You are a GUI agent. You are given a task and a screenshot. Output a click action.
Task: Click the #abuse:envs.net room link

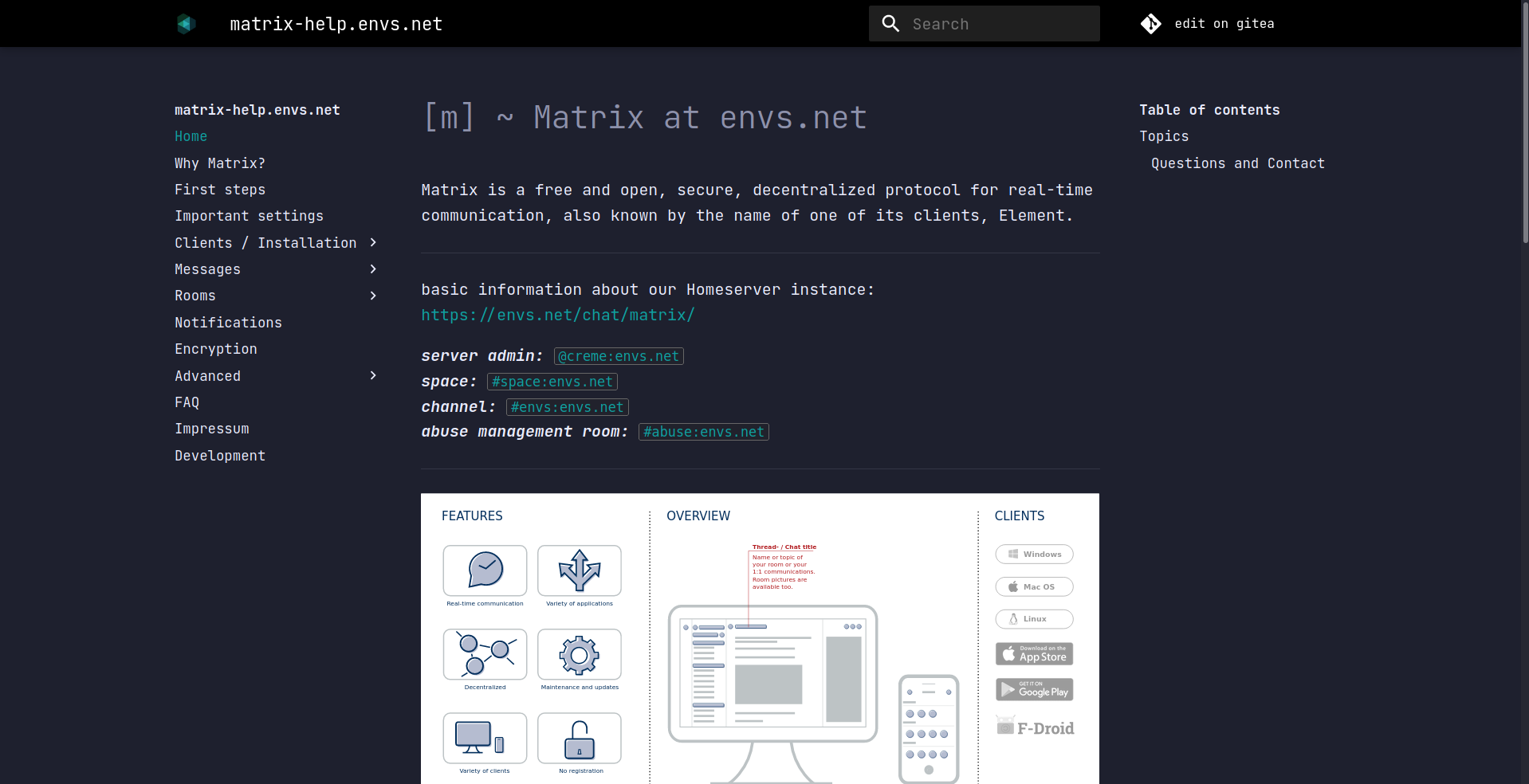coord(702,432)
